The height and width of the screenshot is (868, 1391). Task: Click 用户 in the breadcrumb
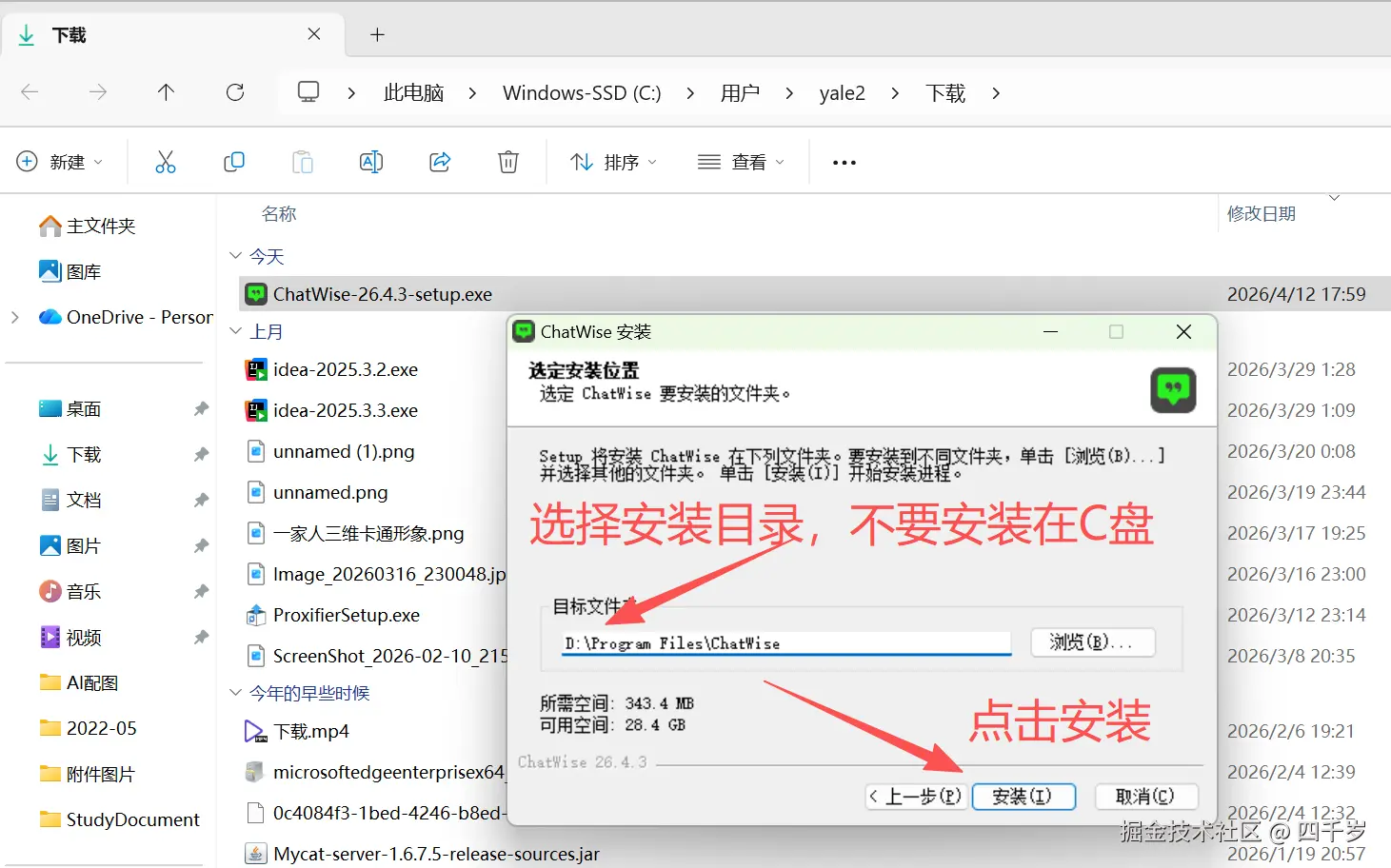(740, 92)
